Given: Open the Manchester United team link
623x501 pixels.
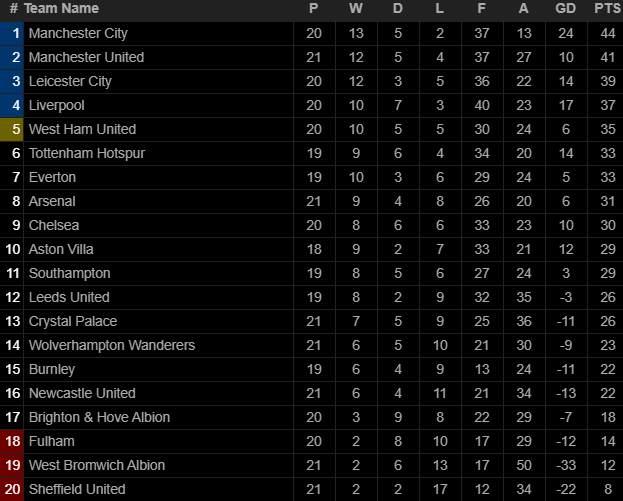Looking at the screenshot, I should tap(86, 57).
